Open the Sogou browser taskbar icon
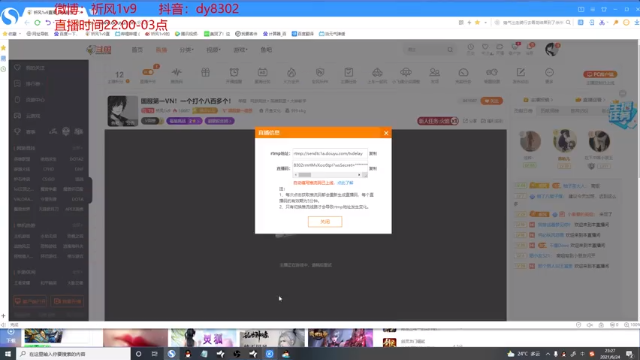640x360 pixels. click(x=171, y=354)
